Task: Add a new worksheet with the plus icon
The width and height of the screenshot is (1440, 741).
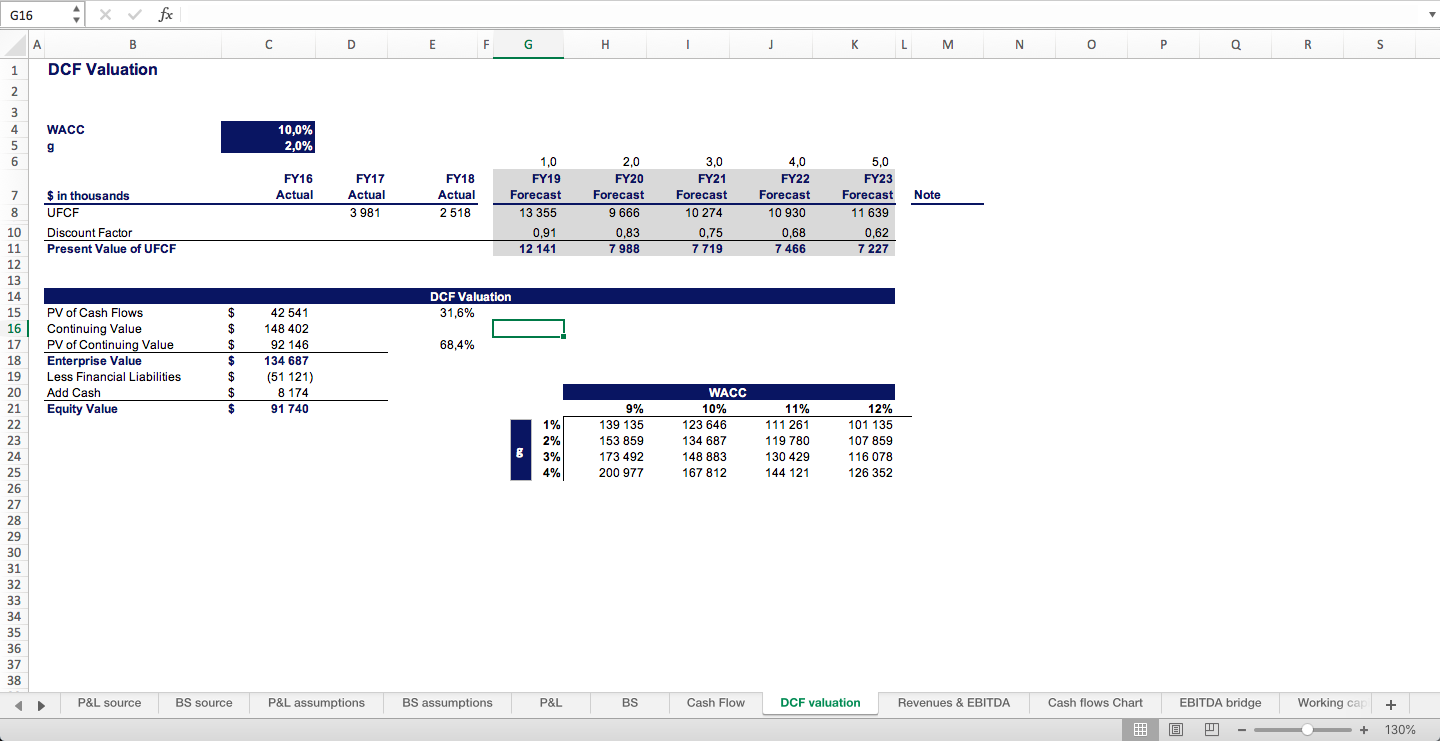Action: click(x=1390, y=704)
